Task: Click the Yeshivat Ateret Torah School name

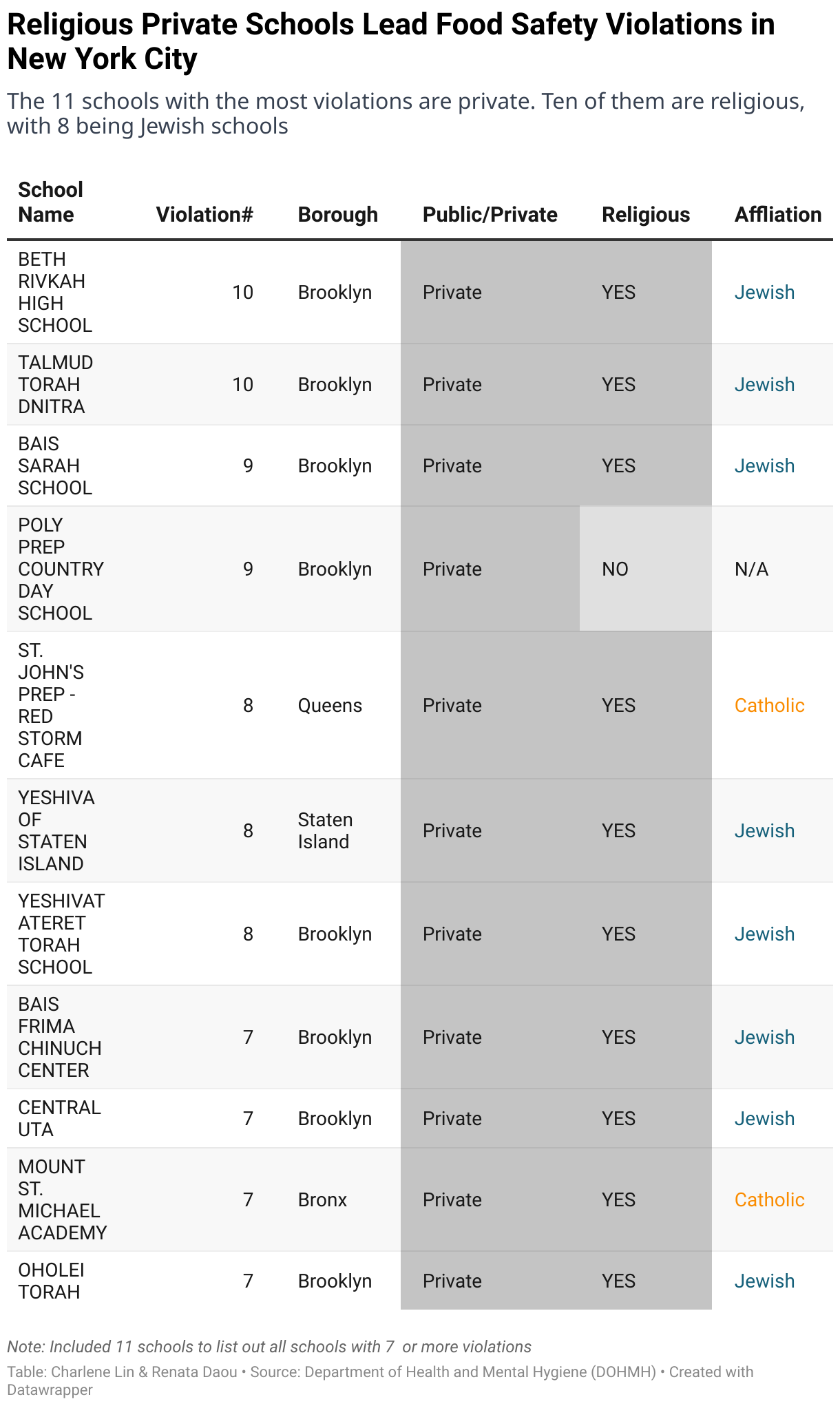Action: [61, 934]
